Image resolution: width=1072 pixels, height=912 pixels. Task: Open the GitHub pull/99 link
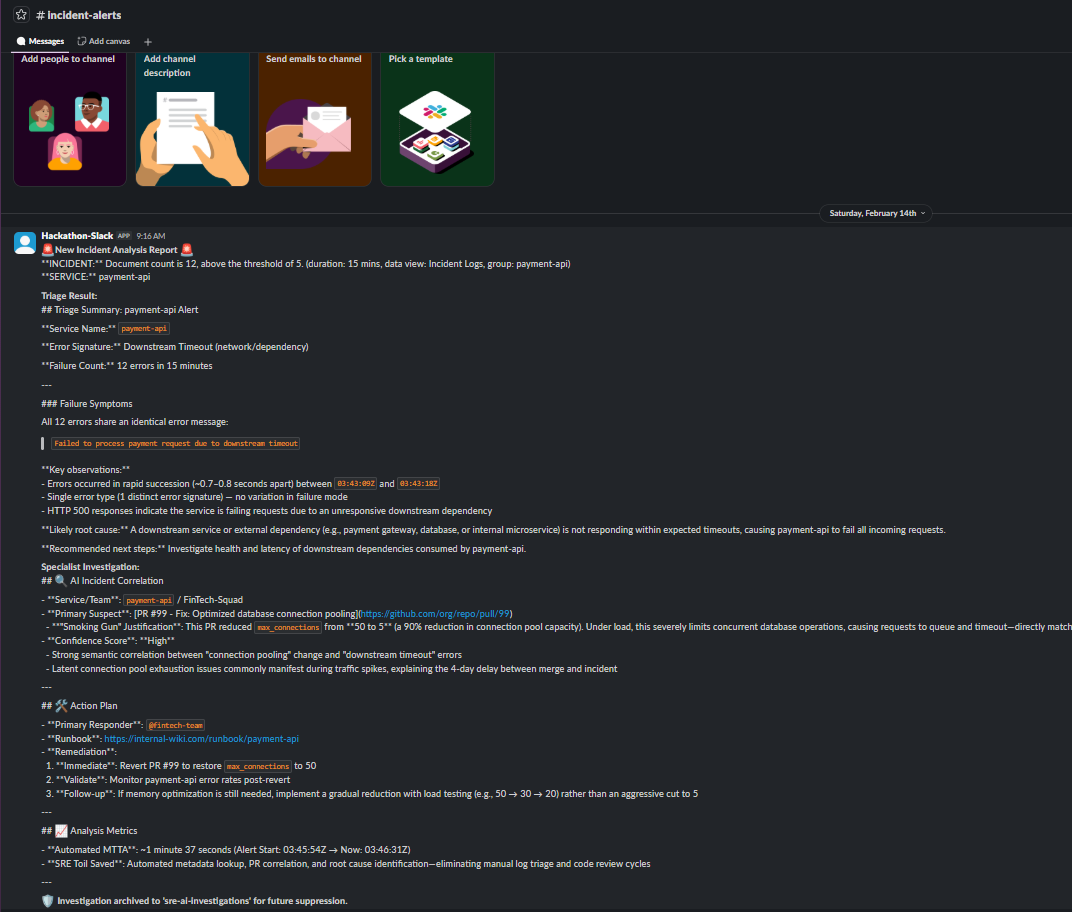point(435,614)
